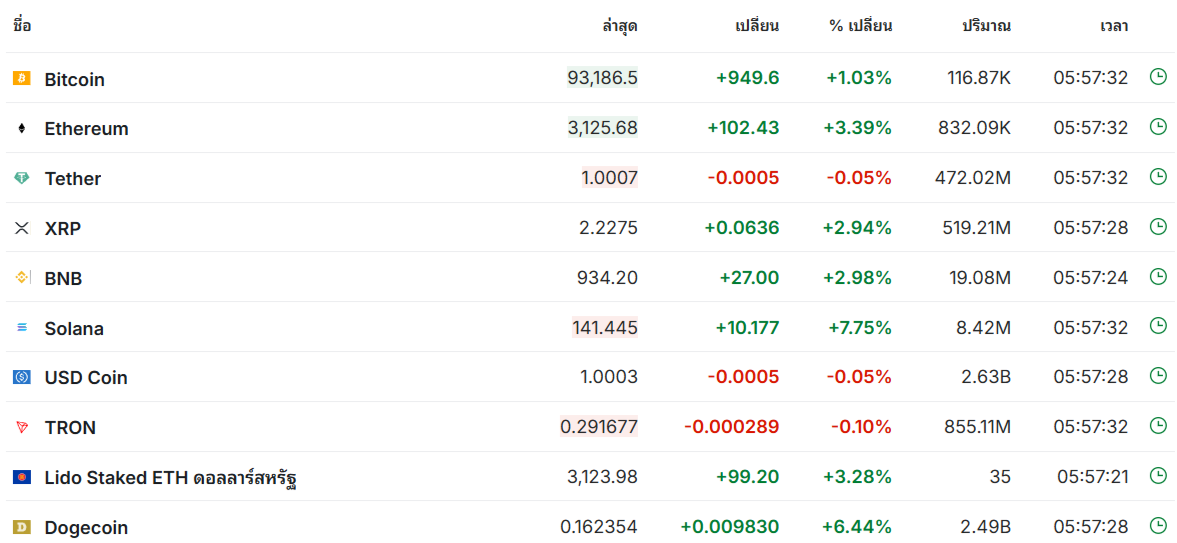
Task: Click the Dogecoin logo icon
Action: (22, 527)
